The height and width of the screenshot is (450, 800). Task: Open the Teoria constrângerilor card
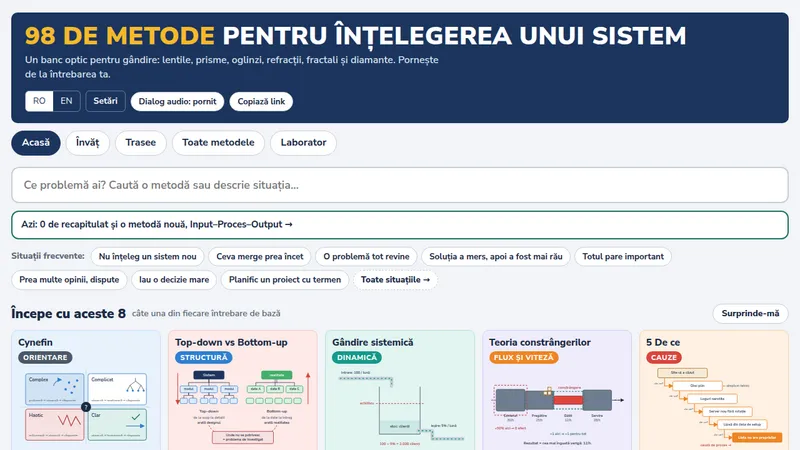point(557,390)
